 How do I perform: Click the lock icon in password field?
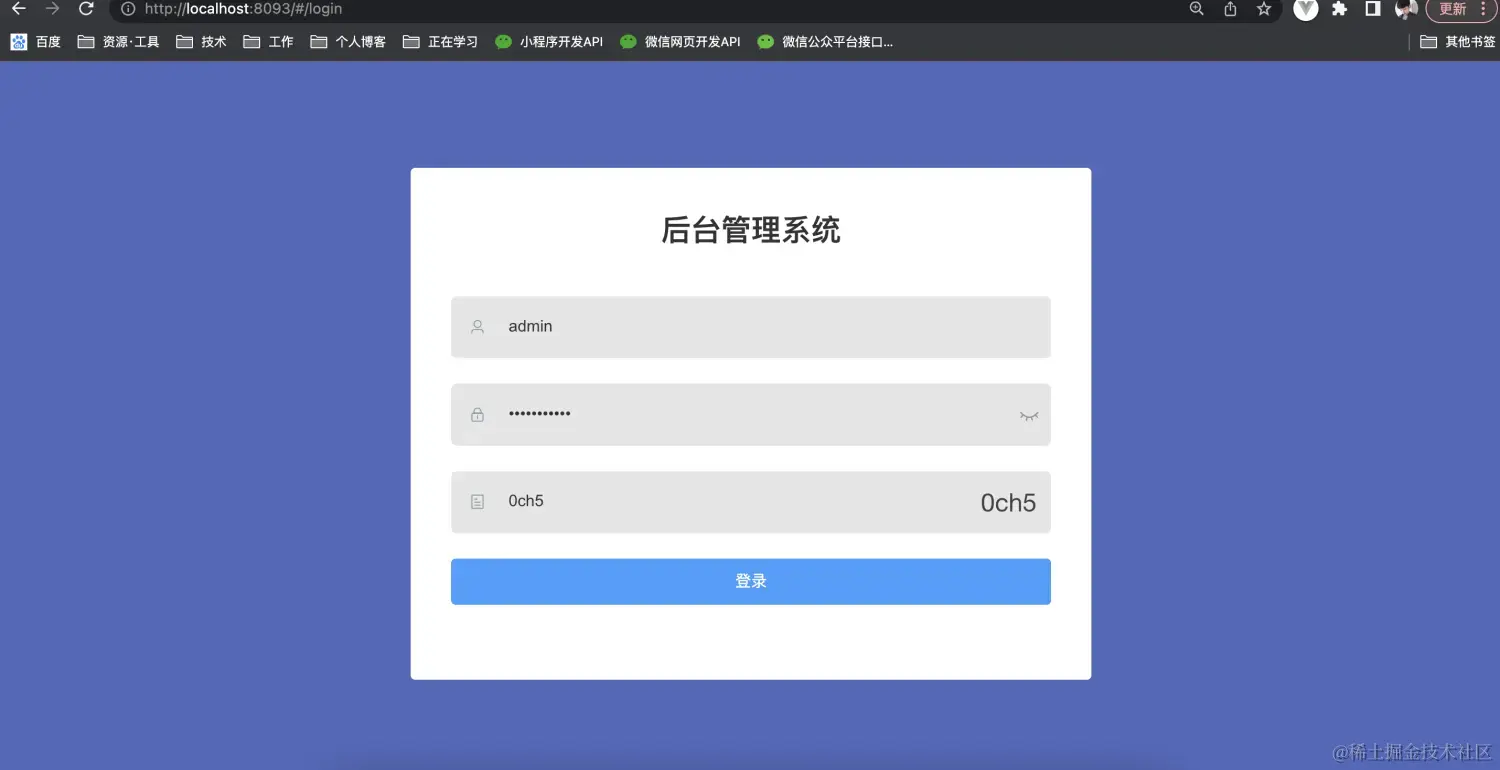point(477,415)
